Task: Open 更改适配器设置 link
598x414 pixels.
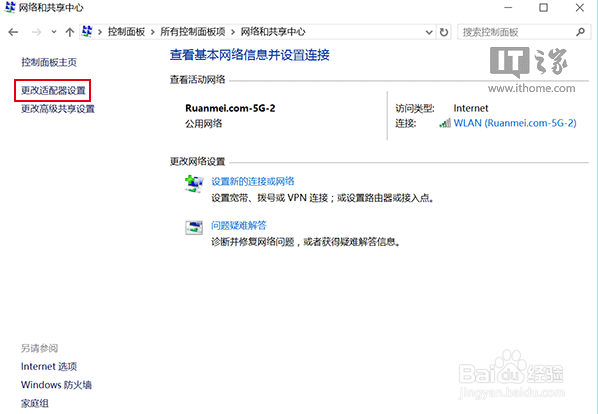Action: click(53, 91)
